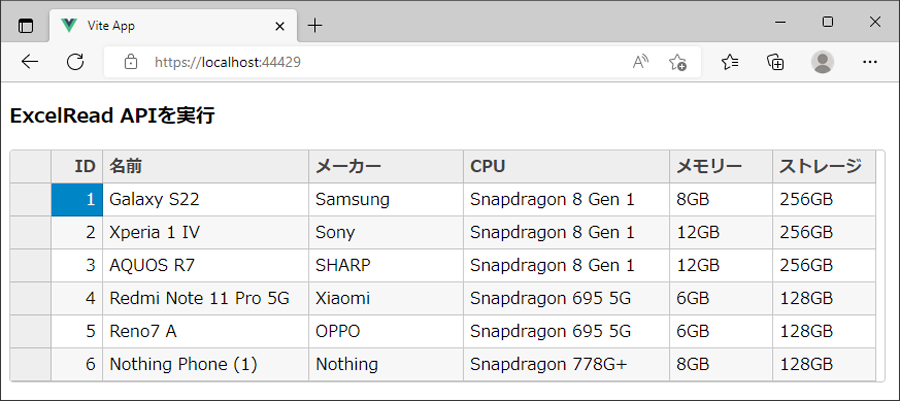
Task: Select the メーカー column header
Action: [x=386, y=167]
